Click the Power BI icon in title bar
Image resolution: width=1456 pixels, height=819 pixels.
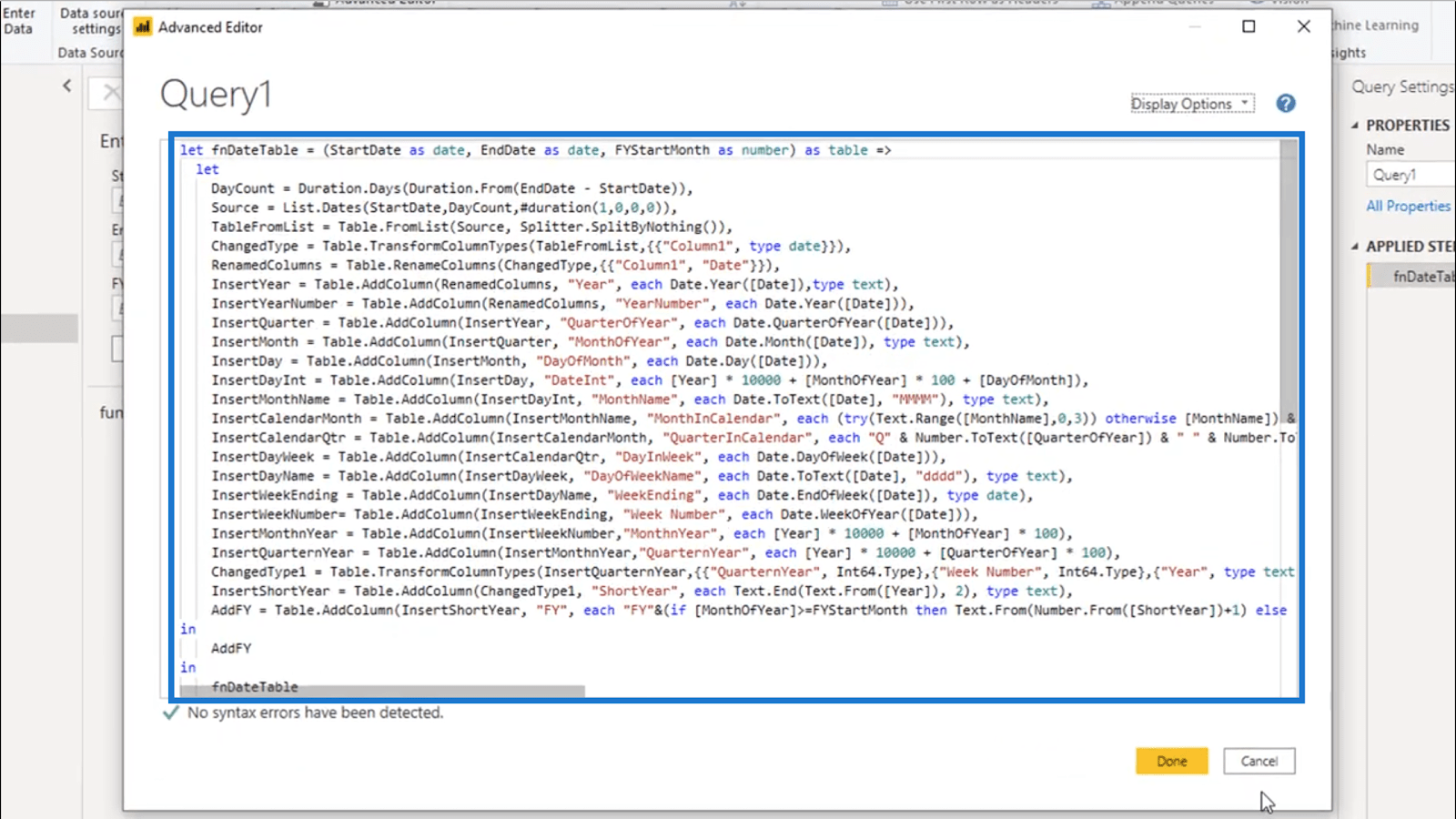click(143, 27)
